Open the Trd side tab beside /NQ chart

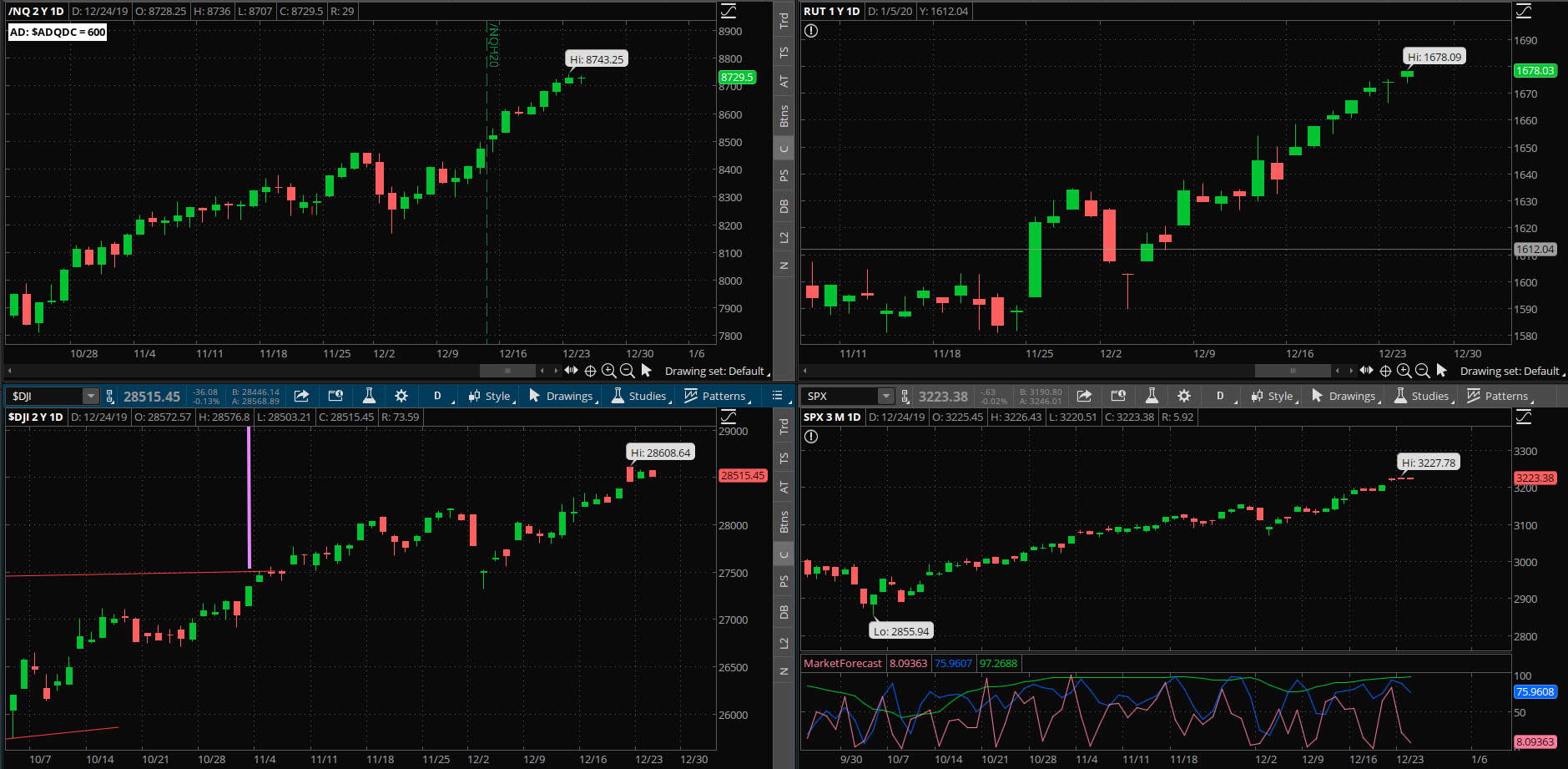(784, 20)
